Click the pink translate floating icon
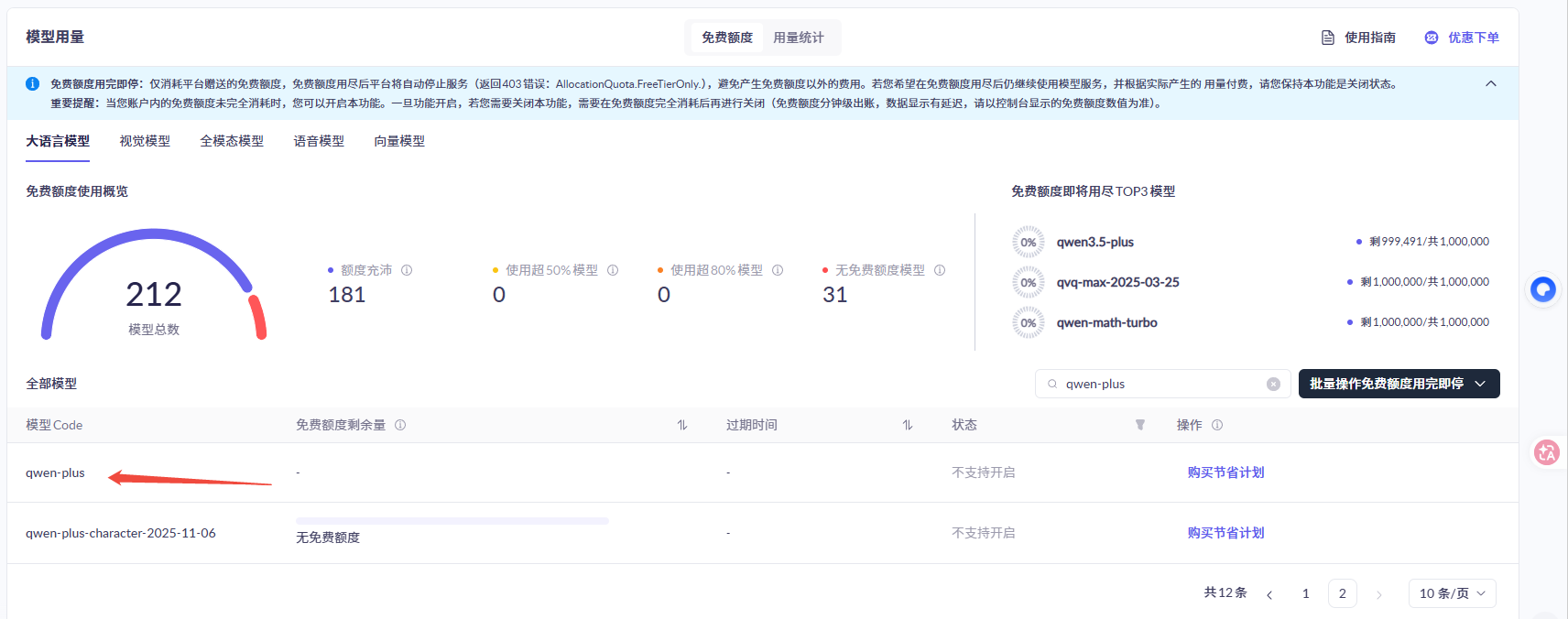Screen dimensions: 1568x619 pos(1547,452)
